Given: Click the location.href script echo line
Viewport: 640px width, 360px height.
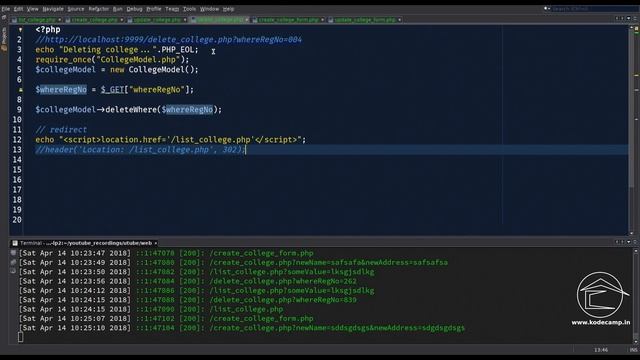Looking at the screenshot, I should [x=171, y=140].
